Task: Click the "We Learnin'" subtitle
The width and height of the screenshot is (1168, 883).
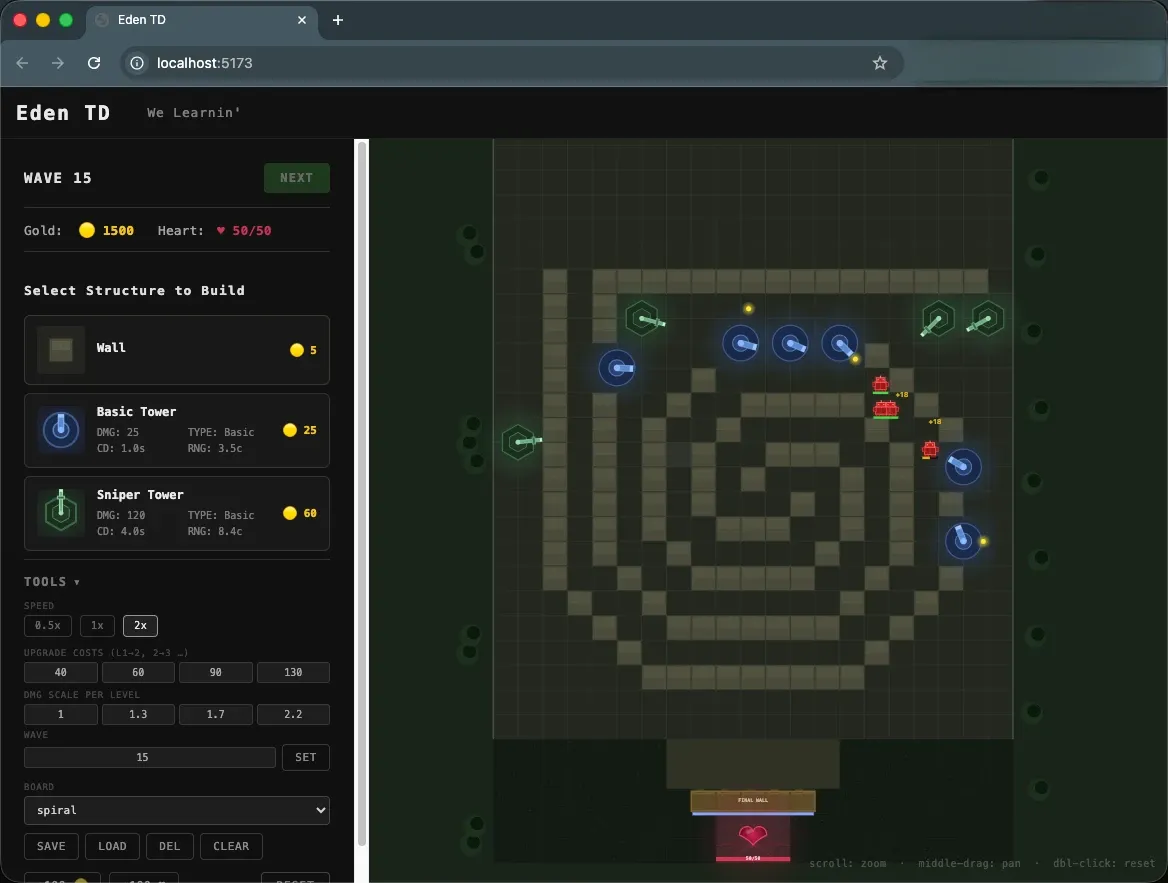Action: (x=194, y=113)
